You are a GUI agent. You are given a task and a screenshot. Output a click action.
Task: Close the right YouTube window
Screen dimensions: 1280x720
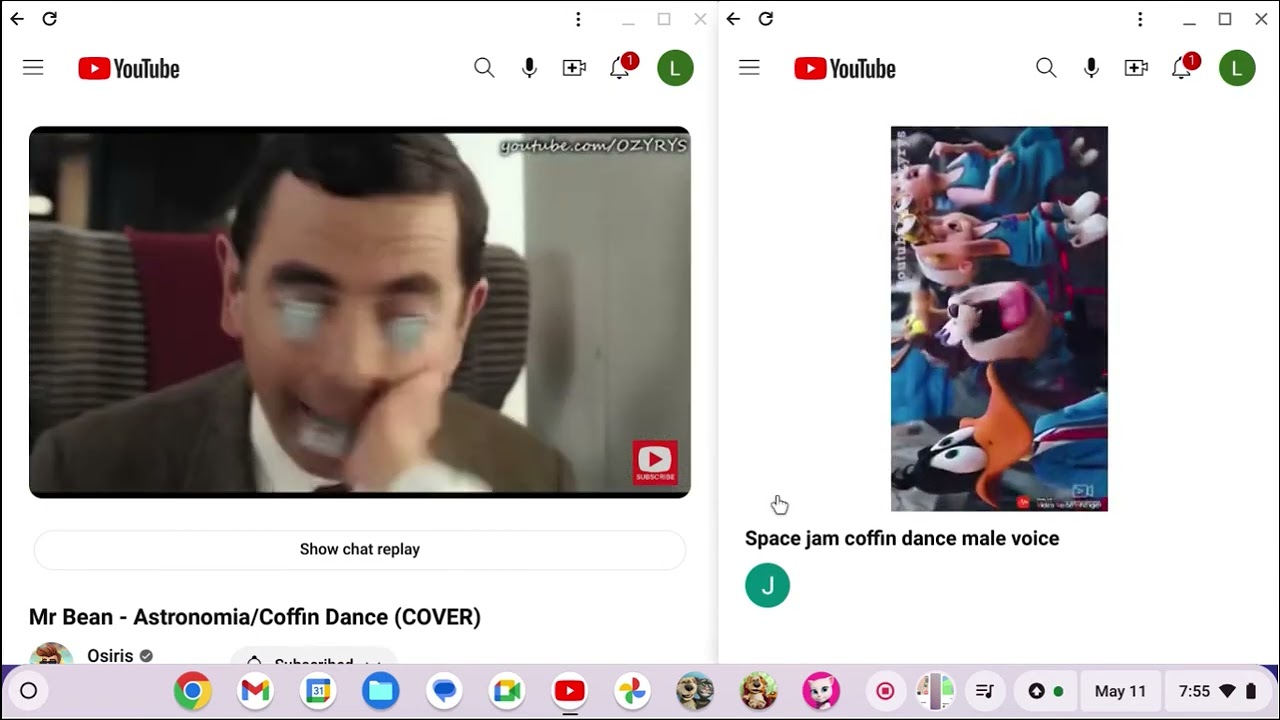click(1261, 19)
